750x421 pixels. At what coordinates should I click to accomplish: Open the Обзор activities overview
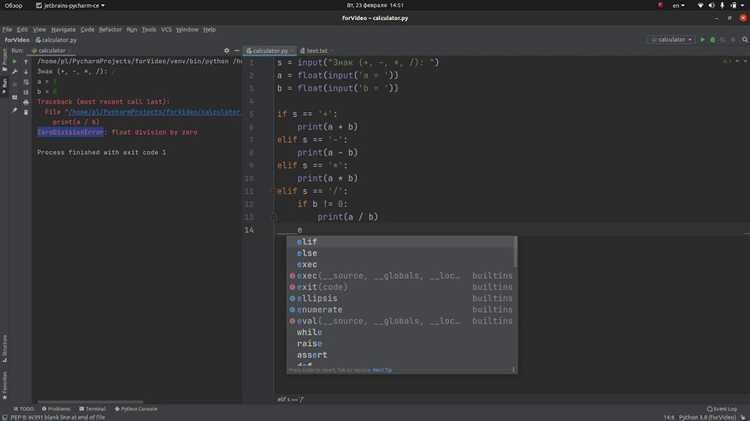[x=13, y=6]
